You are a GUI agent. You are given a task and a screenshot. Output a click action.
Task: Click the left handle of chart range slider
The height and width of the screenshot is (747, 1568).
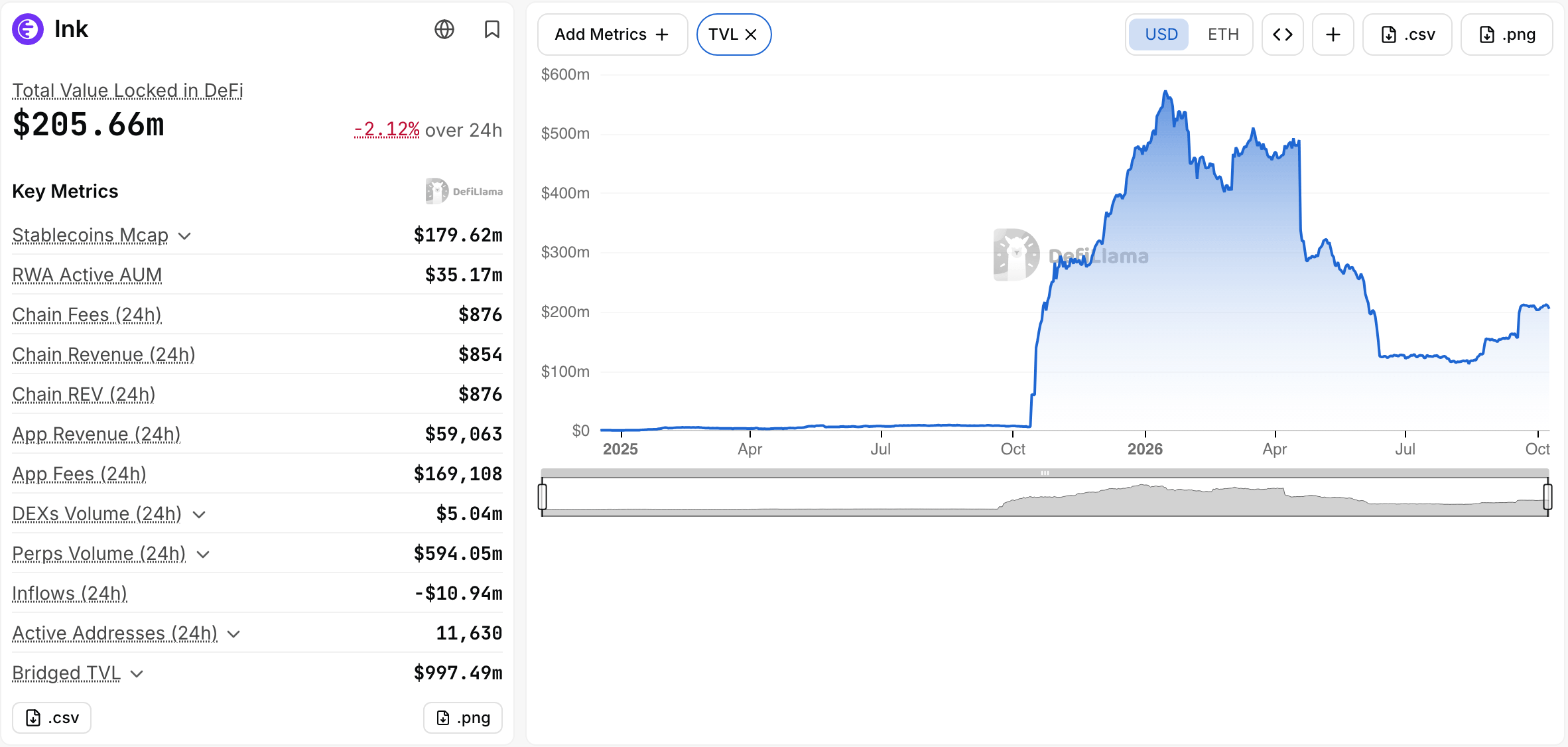[x=543, y=496]
